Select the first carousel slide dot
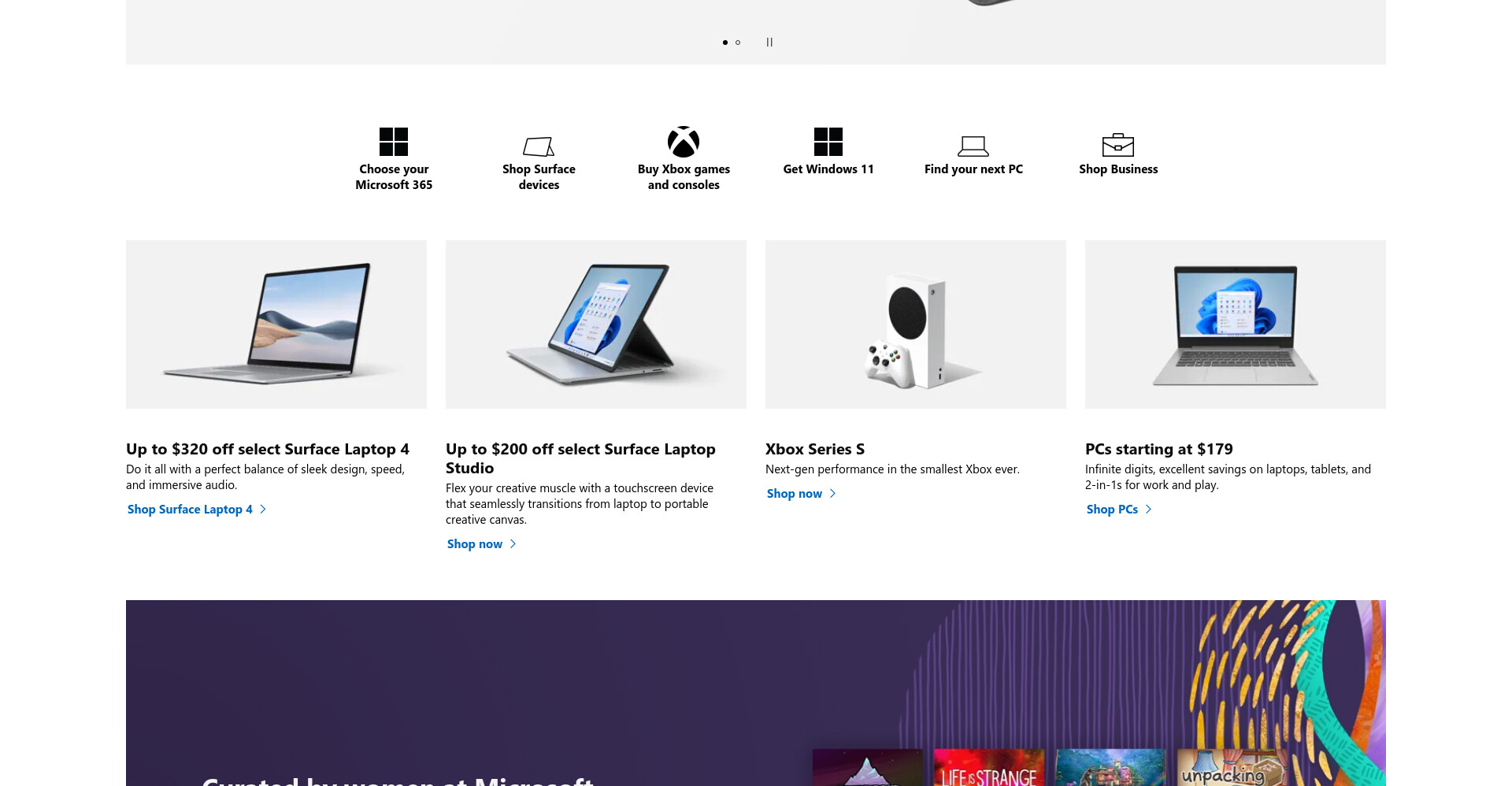This screenshot has width=1512, height=786. click(725, 43)
